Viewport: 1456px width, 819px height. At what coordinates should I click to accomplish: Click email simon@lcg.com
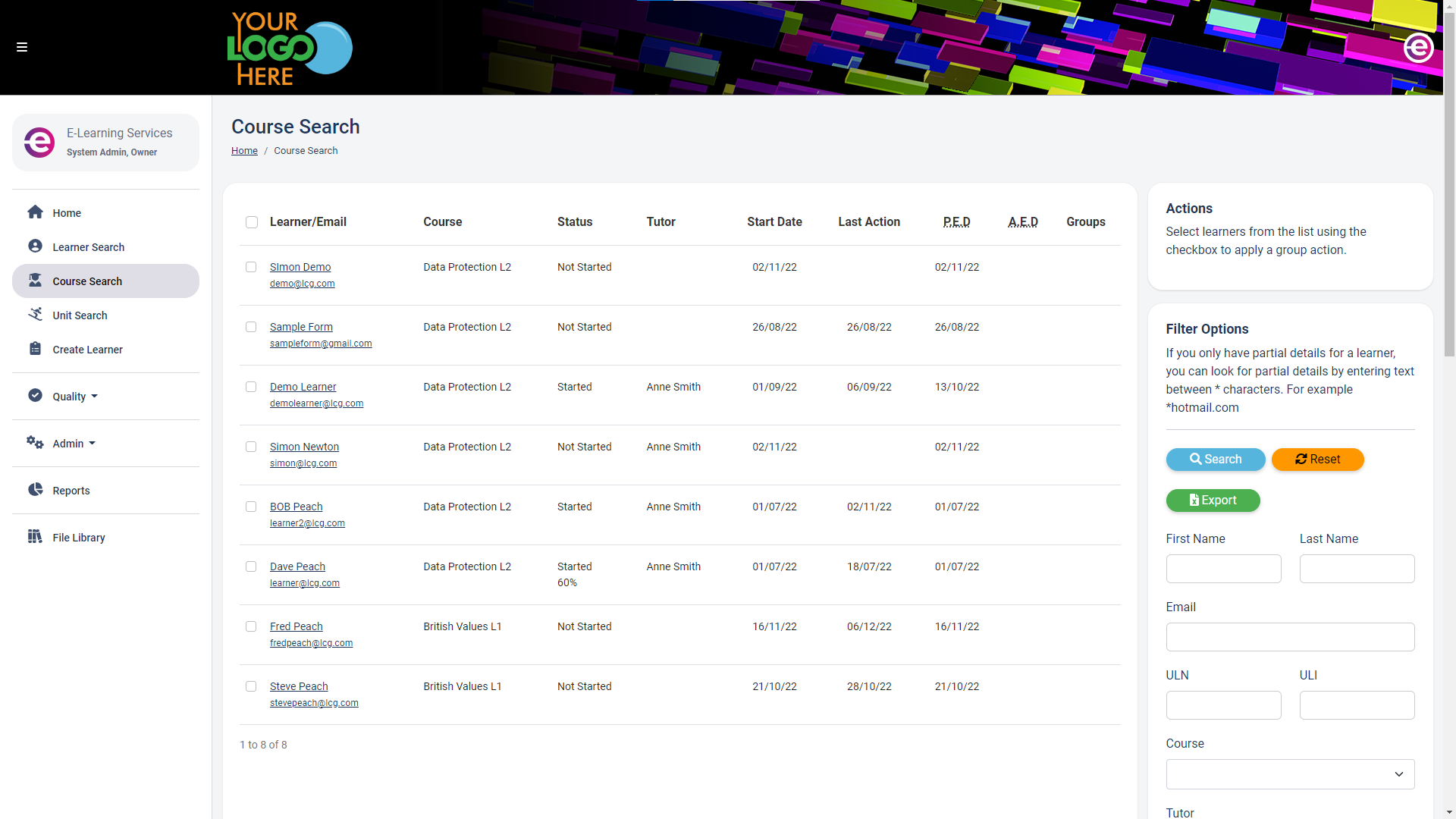303,463
